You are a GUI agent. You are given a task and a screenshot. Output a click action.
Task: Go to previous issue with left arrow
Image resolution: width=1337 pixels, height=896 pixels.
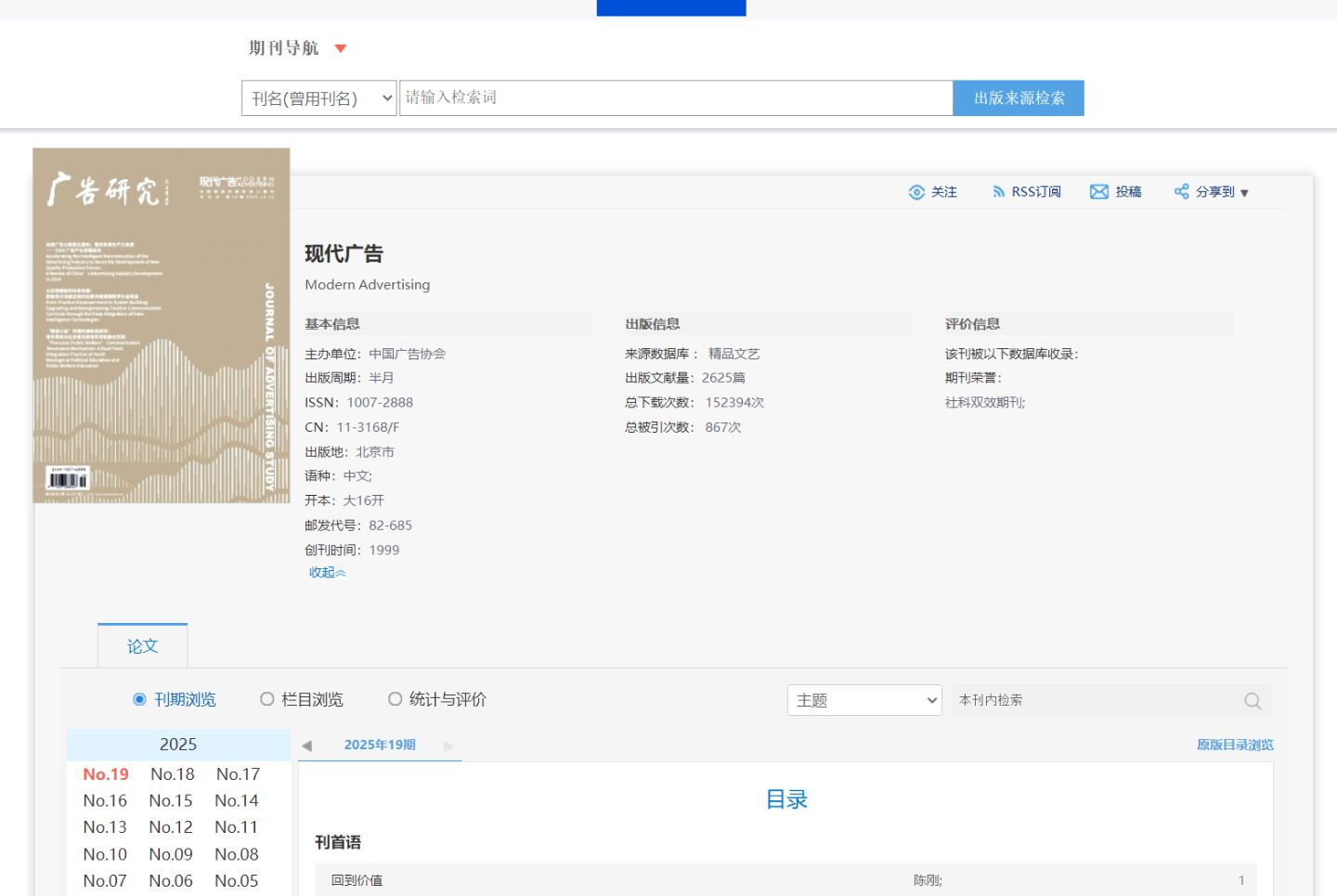(307, 746)
